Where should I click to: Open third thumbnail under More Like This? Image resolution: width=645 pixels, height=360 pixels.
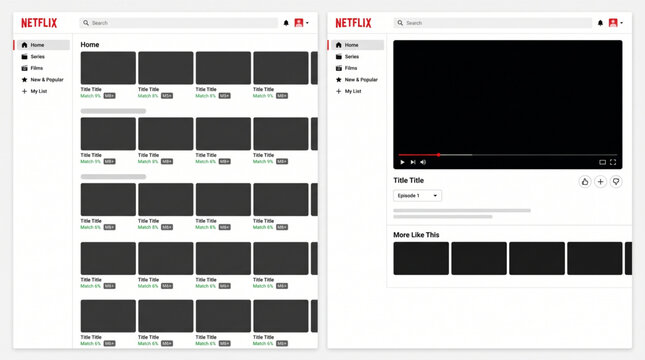tap(537, 258)
